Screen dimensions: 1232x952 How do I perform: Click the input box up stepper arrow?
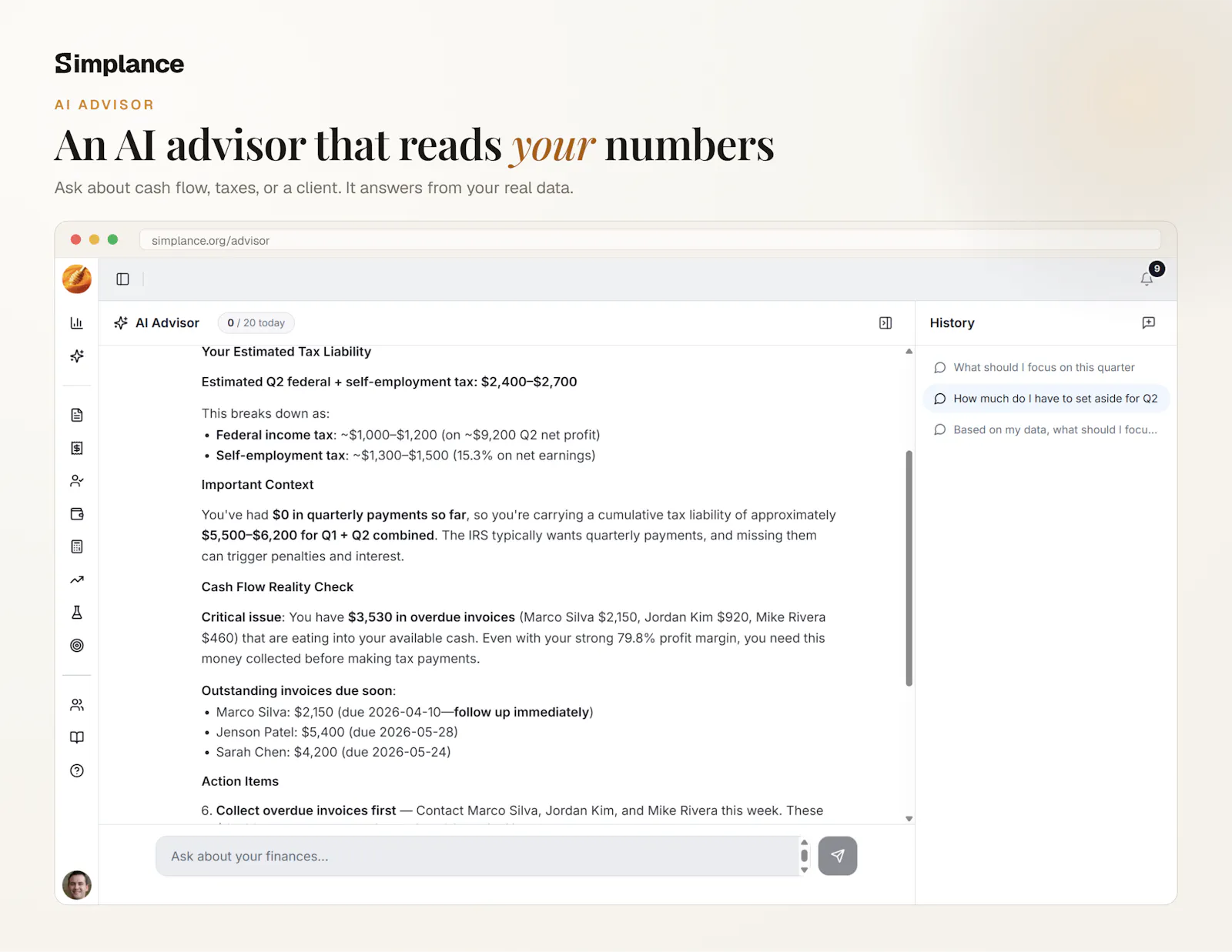point(805,842)
